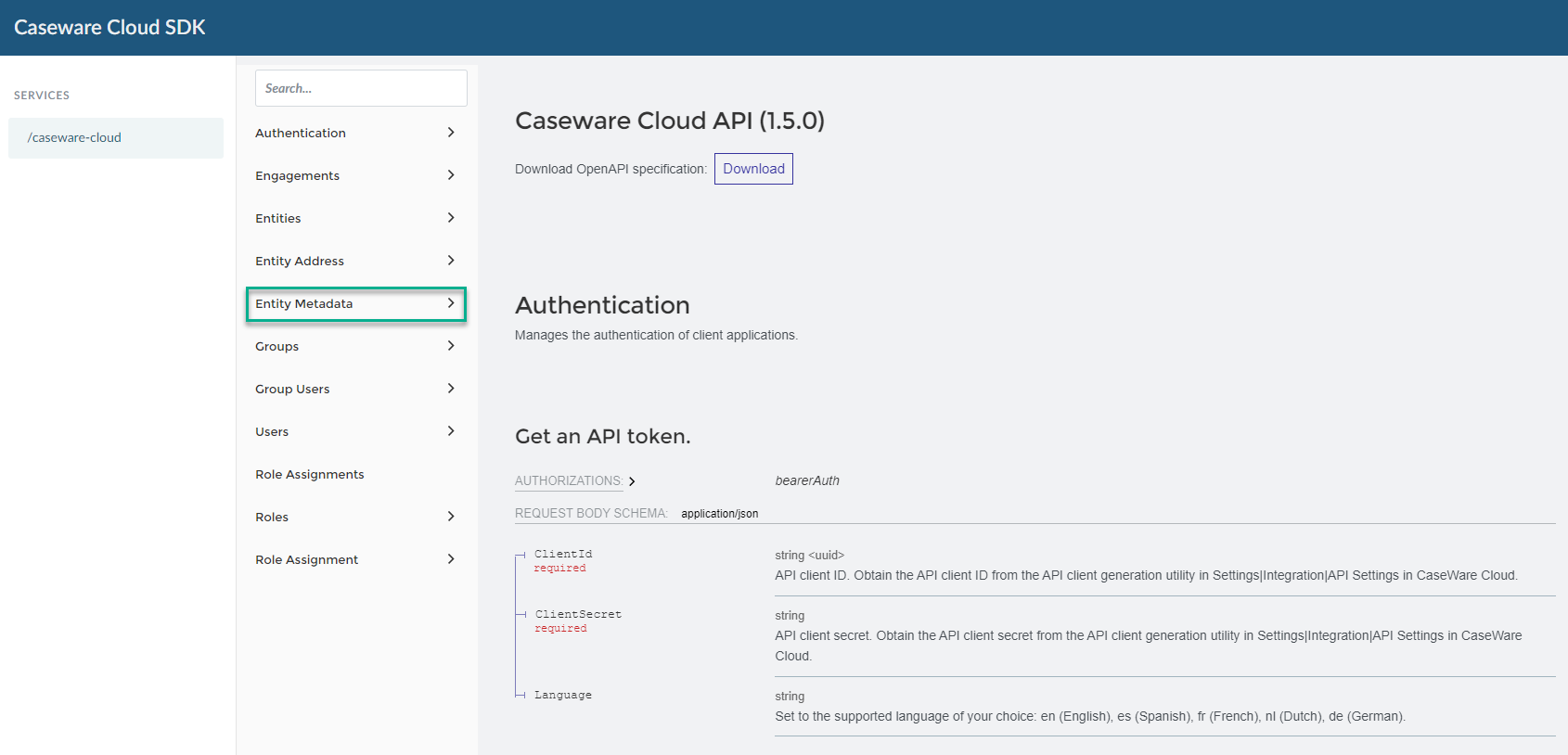Select Entities in the navigation list

278,219
